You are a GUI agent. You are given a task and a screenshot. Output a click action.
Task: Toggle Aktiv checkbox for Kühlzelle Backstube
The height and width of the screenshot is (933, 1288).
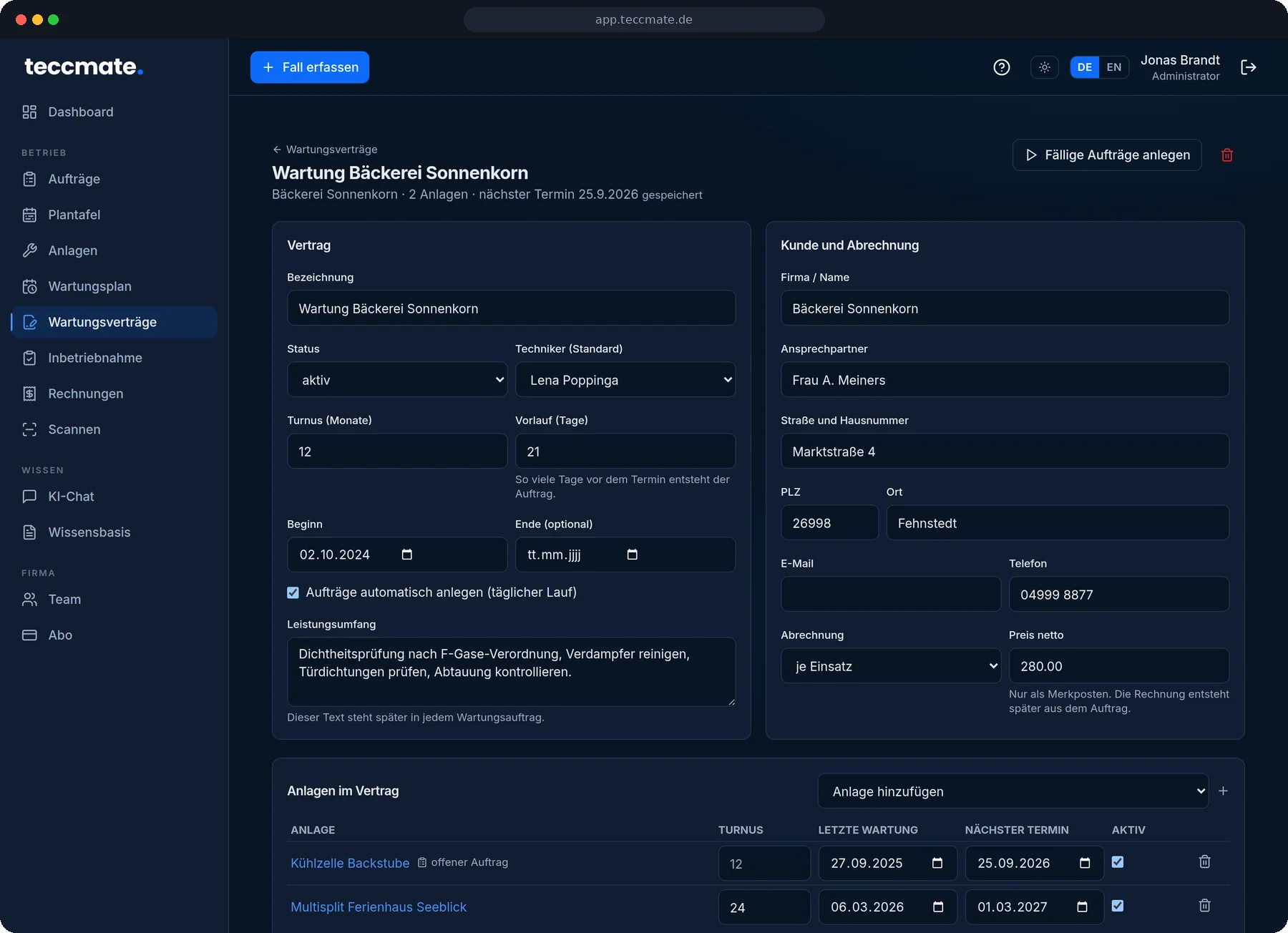pyautogui.click(x=1118, y=862)
